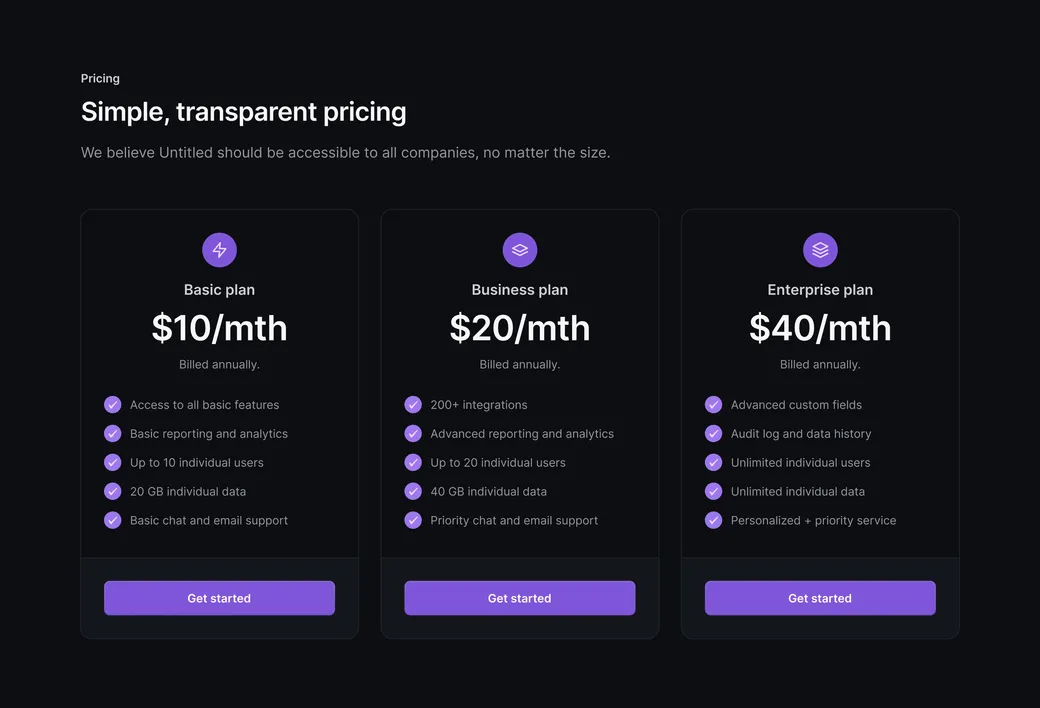Viewport: 1040px width, 708px height.
Task: Click the 'Basic plan' card title
Action: 219,289
